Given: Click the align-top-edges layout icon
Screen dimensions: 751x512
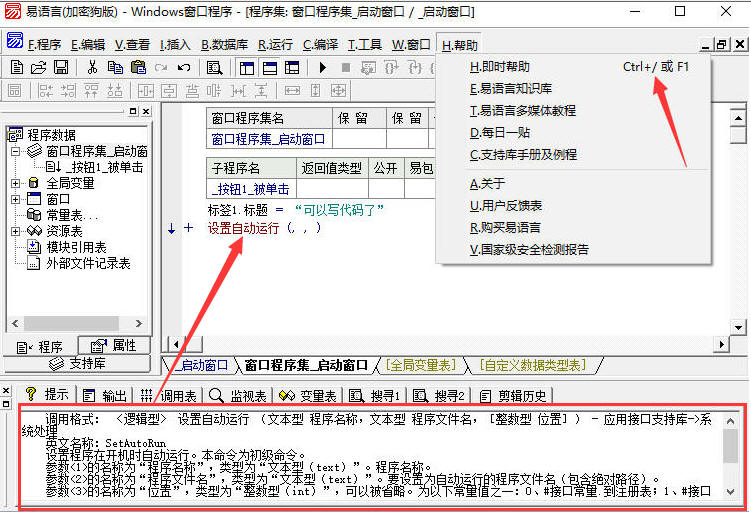Looking at the screenshot, I should (91, 91).
